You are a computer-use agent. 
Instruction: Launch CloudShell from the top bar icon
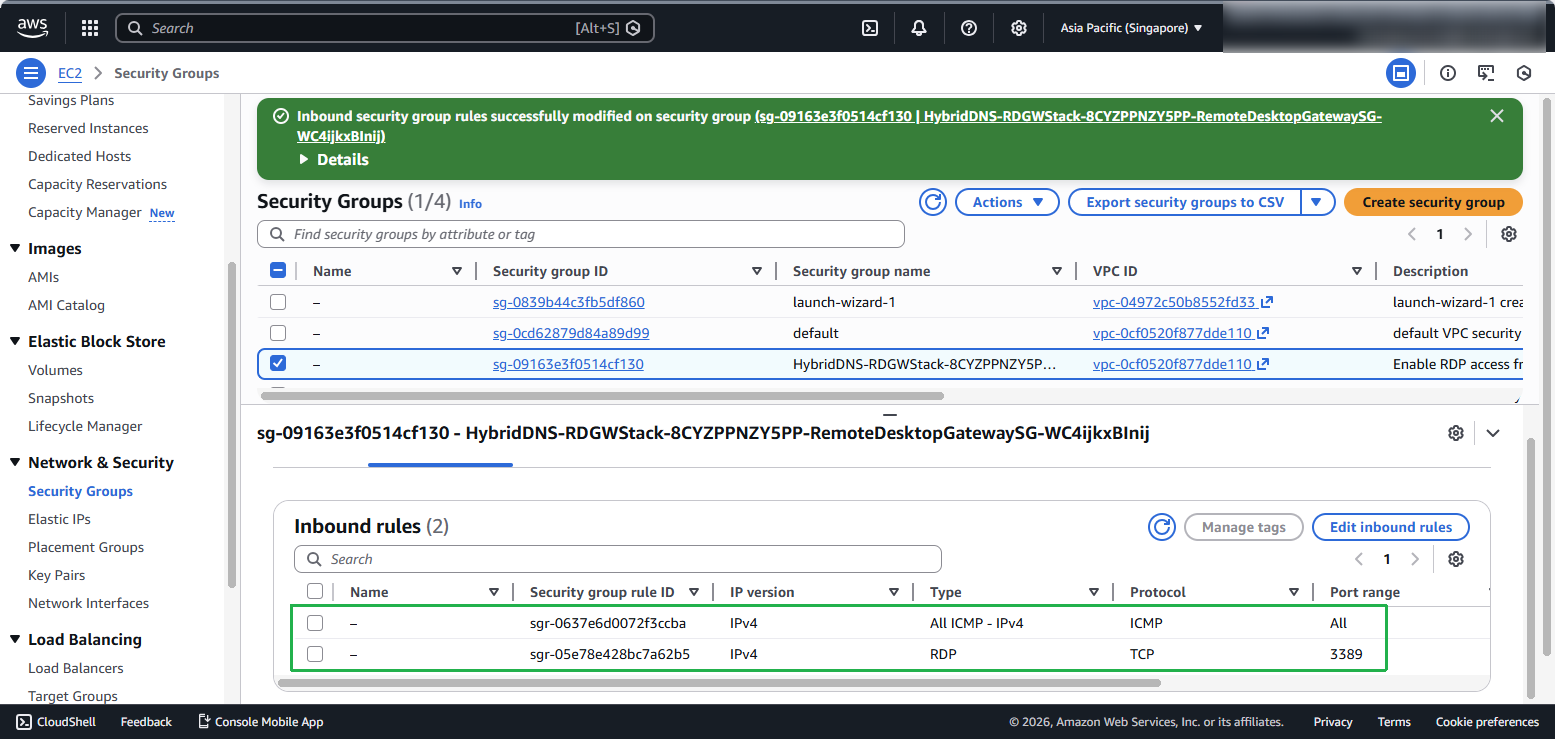(870, 28)
